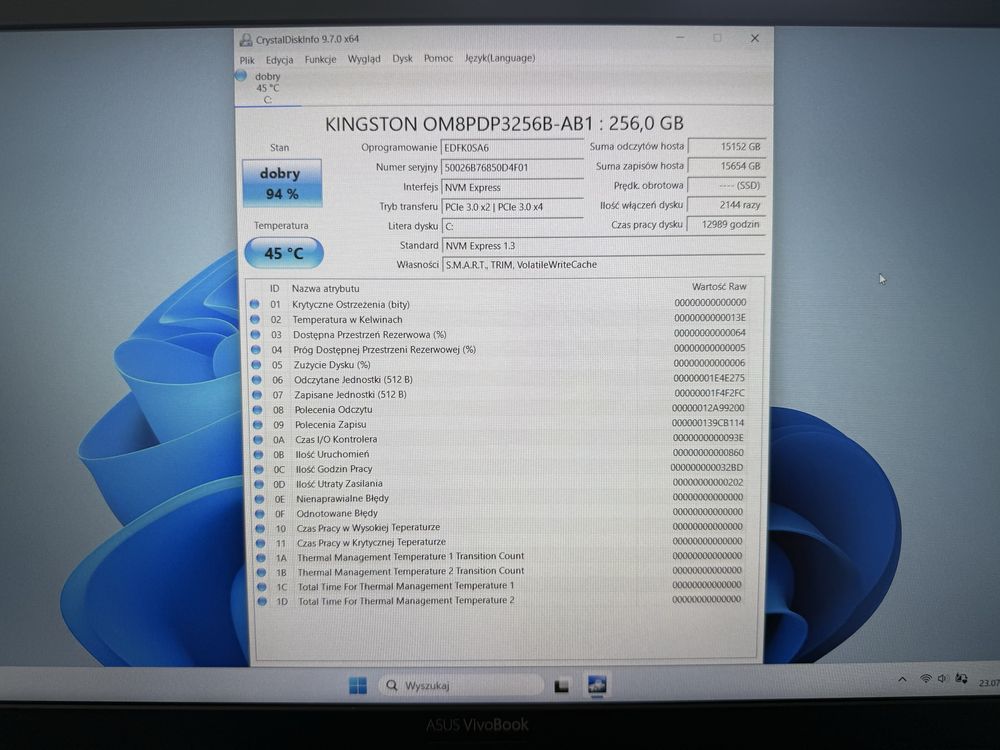Screen dimensions: 1000x750
Task: Click the 'NVM Express 1.3' standard field
Action: click(603, 246)
